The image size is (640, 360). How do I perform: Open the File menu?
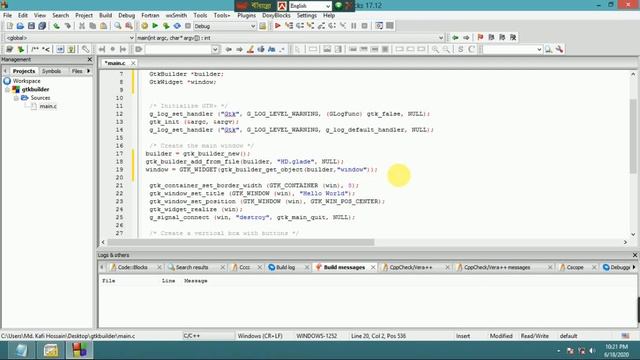coord(7,16)
